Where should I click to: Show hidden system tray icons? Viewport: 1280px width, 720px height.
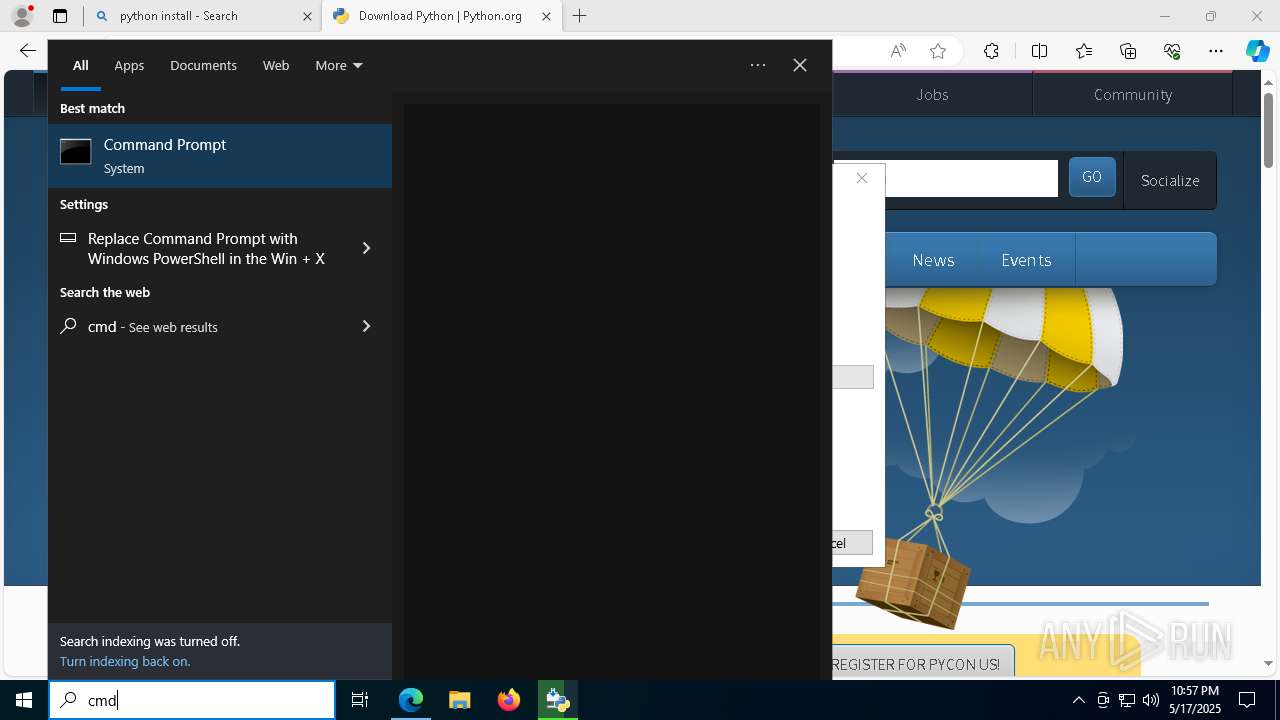pos(1079,700)
